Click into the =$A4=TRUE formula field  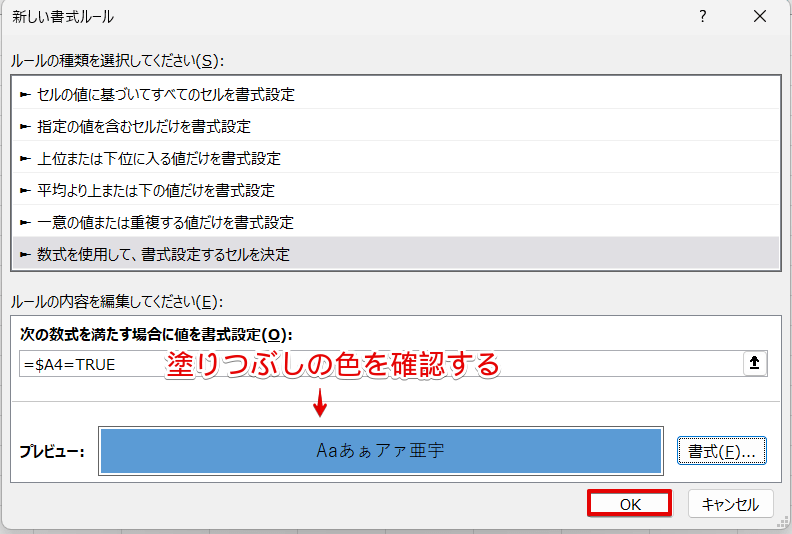click(381, 364)
